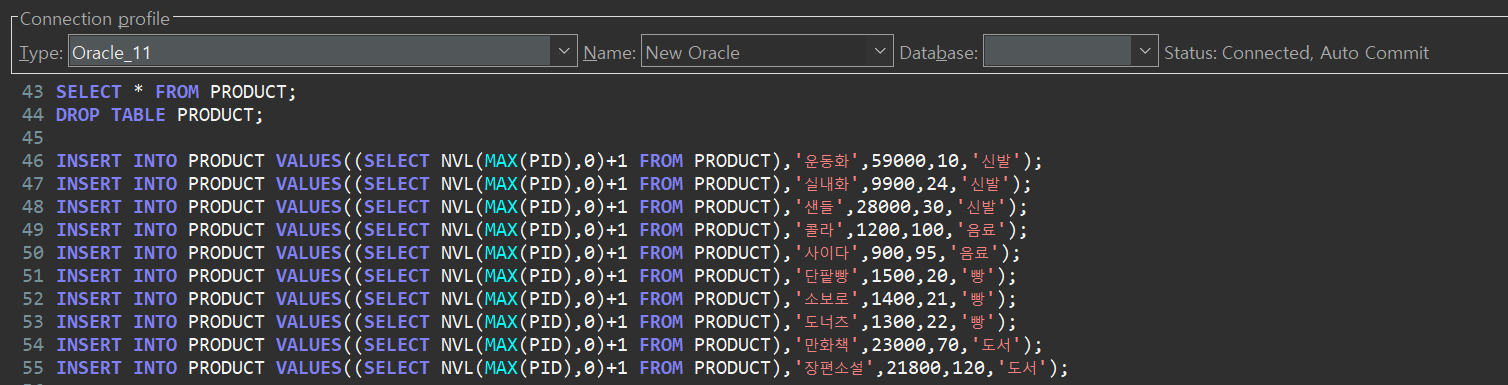Open the Type dropdown showing Oracle_11
Screen dimensions: 1508x385
pyautogui.click(x=322, y=52)
